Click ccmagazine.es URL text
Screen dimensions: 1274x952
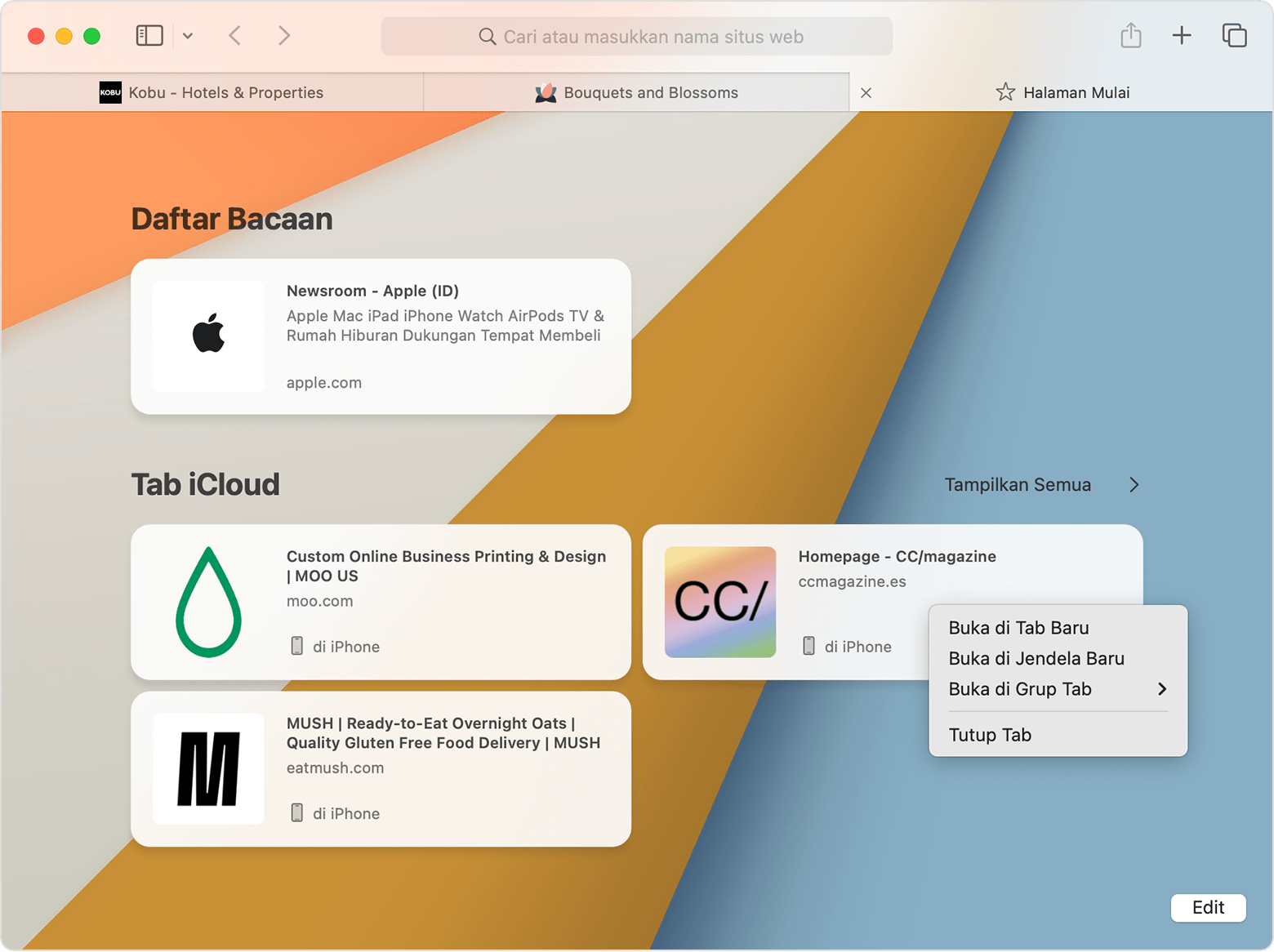852,582
